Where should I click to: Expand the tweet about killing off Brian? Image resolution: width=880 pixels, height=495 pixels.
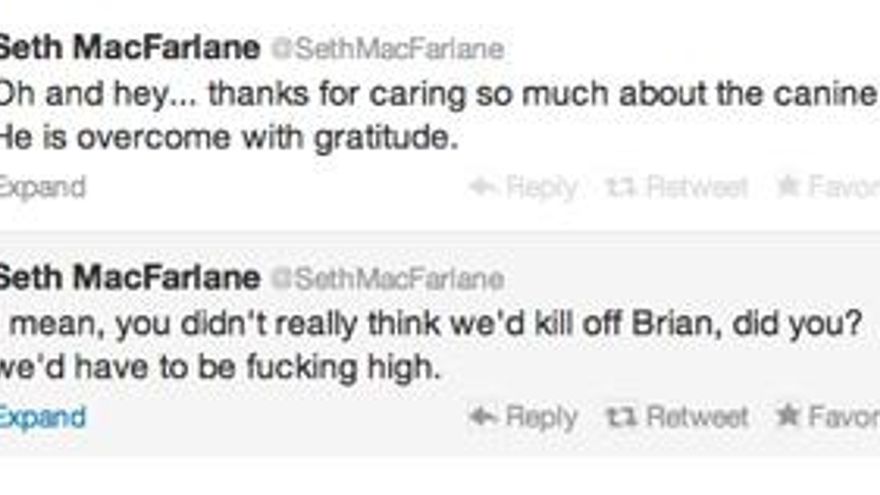[42, 416]
